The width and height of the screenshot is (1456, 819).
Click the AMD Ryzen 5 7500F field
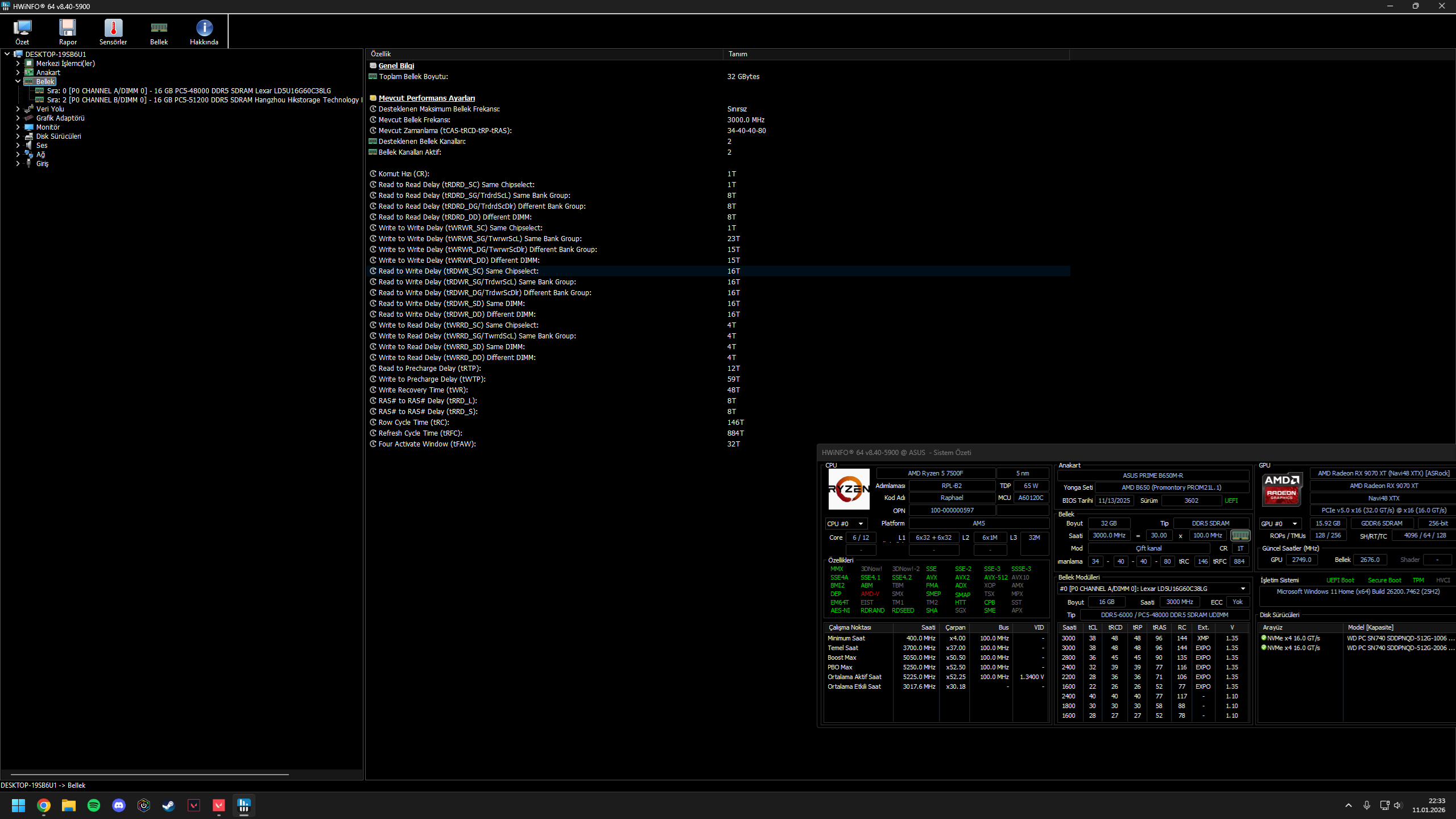click(x=936, y=473)
